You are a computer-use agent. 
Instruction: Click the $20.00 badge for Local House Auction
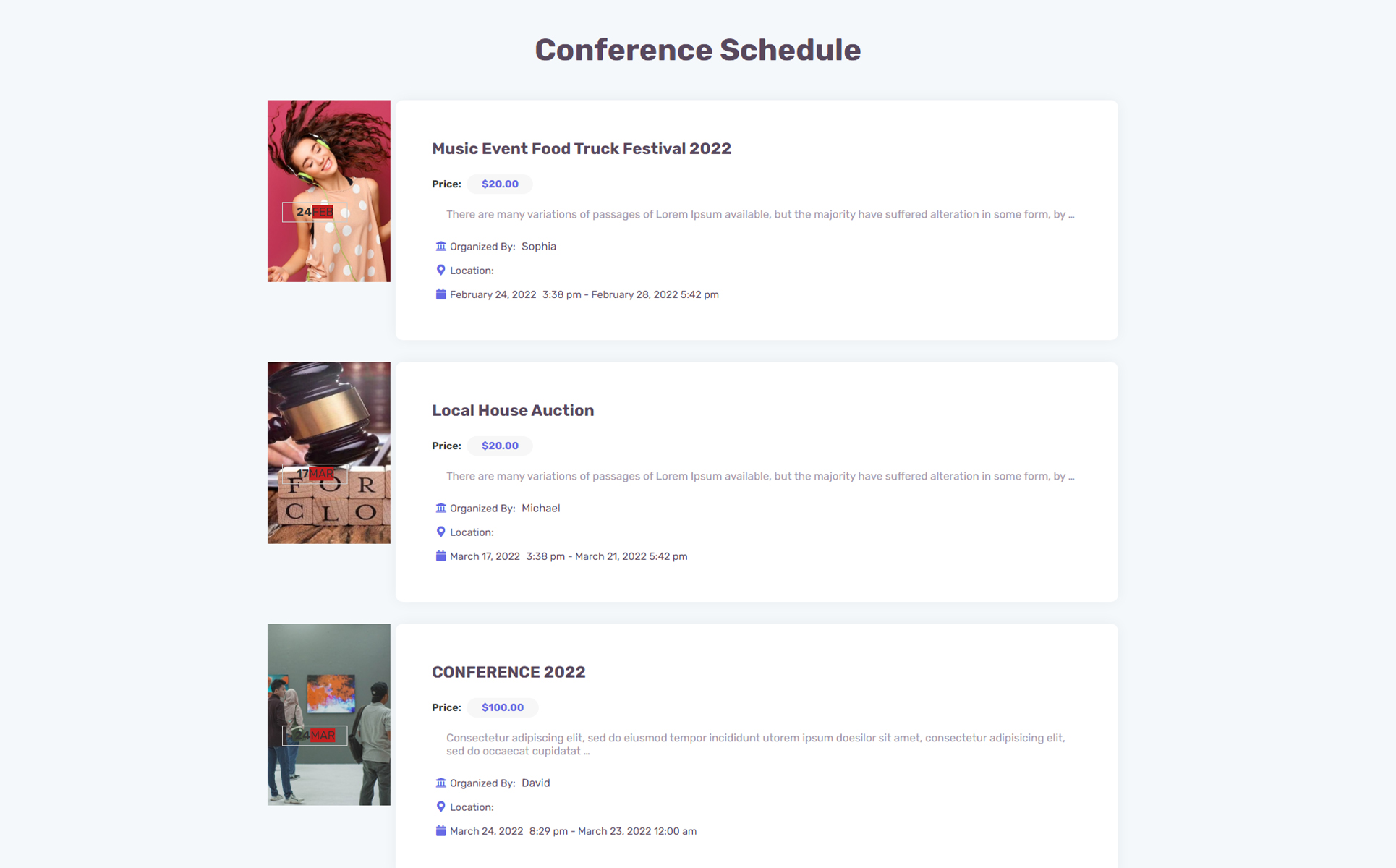pos(500,446)
